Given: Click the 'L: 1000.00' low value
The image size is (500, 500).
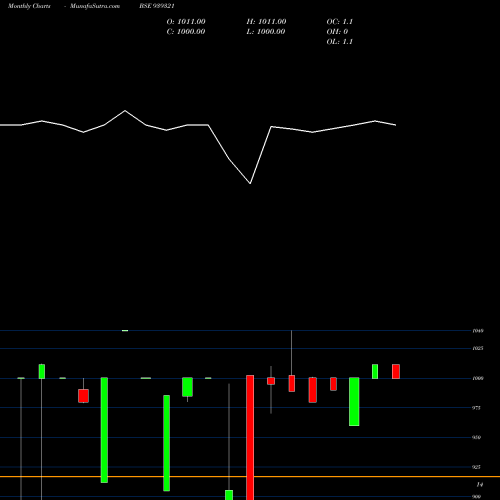Looking at the screenshot, I should point(266,32).
